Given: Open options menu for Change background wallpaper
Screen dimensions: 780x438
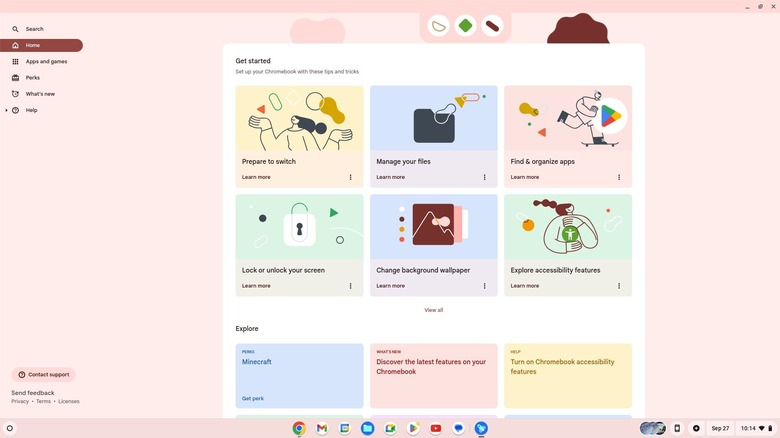Looking at the screenshot, I should pyautogui.click(x=485, y=286).
